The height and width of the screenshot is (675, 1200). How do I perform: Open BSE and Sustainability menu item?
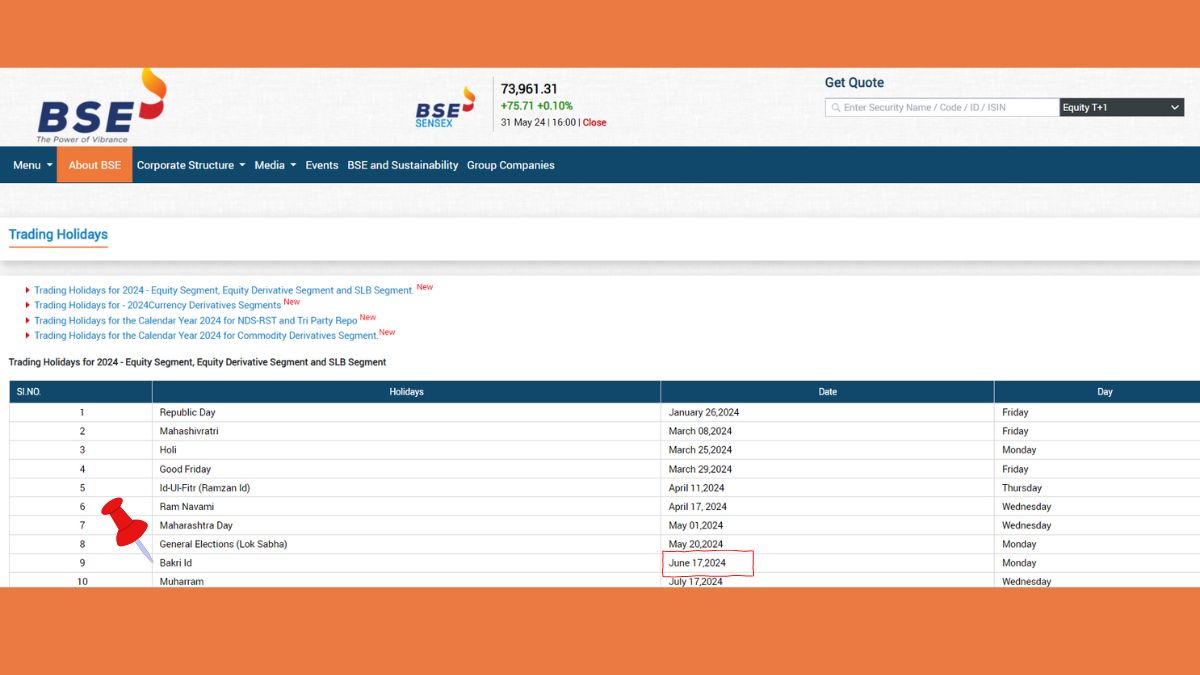coord(402,165)
